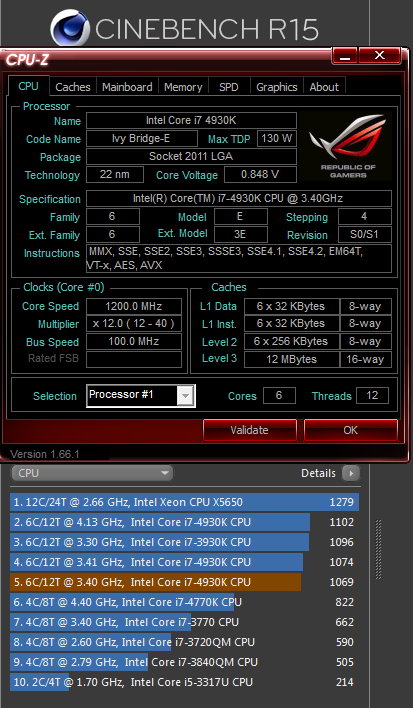The image size is (413, 708).
Task: Select the i7-3770 ranking row
Action: (184, 622)
